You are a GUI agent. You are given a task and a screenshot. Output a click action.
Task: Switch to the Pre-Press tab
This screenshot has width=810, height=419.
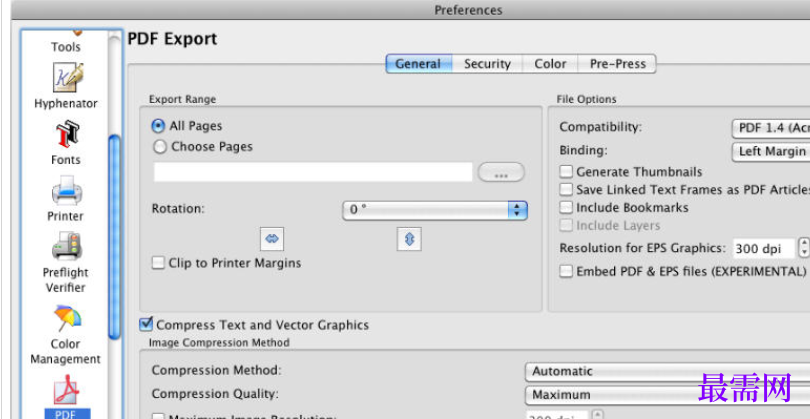point(617,64)
